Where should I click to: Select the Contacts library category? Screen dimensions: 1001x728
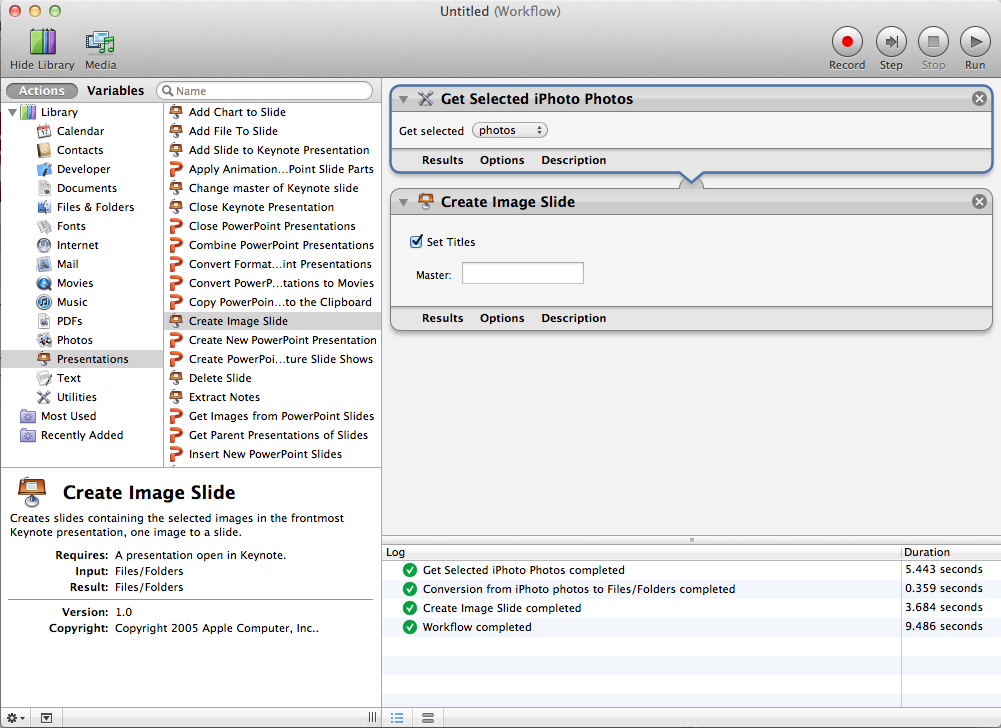[80, 150]
